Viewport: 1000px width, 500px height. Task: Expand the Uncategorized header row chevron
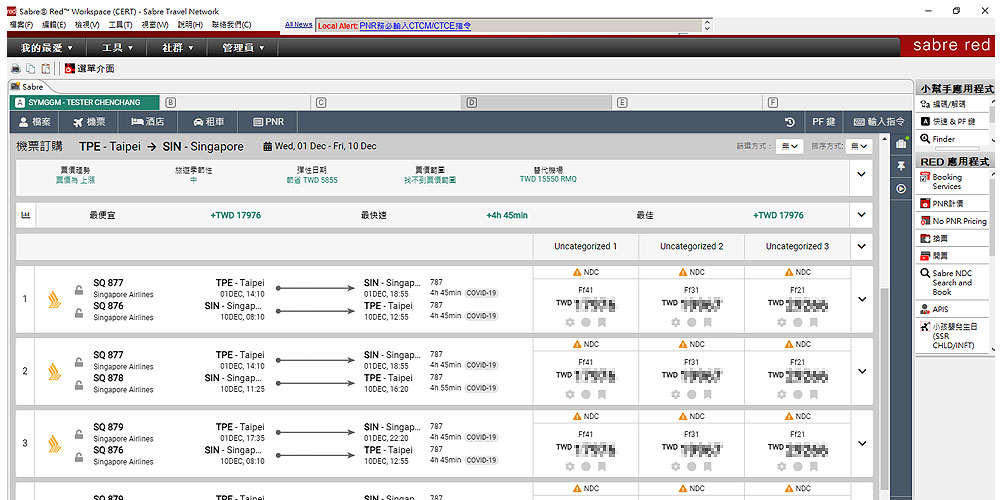(x=862, y=246)
